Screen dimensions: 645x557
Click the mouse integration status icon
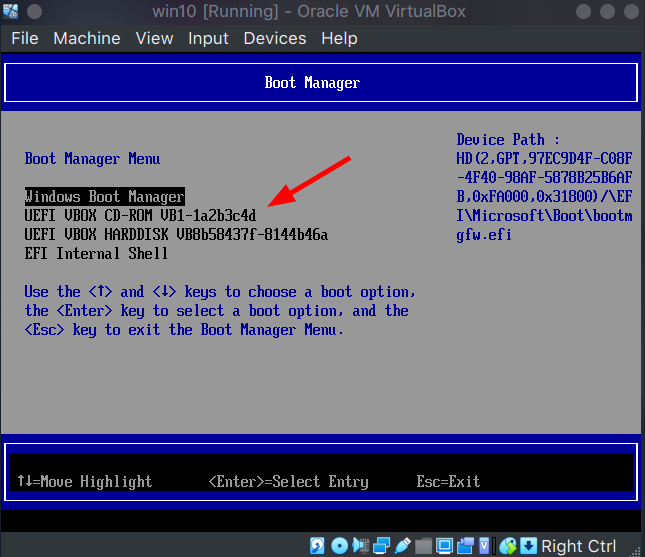tap(508, 545)
